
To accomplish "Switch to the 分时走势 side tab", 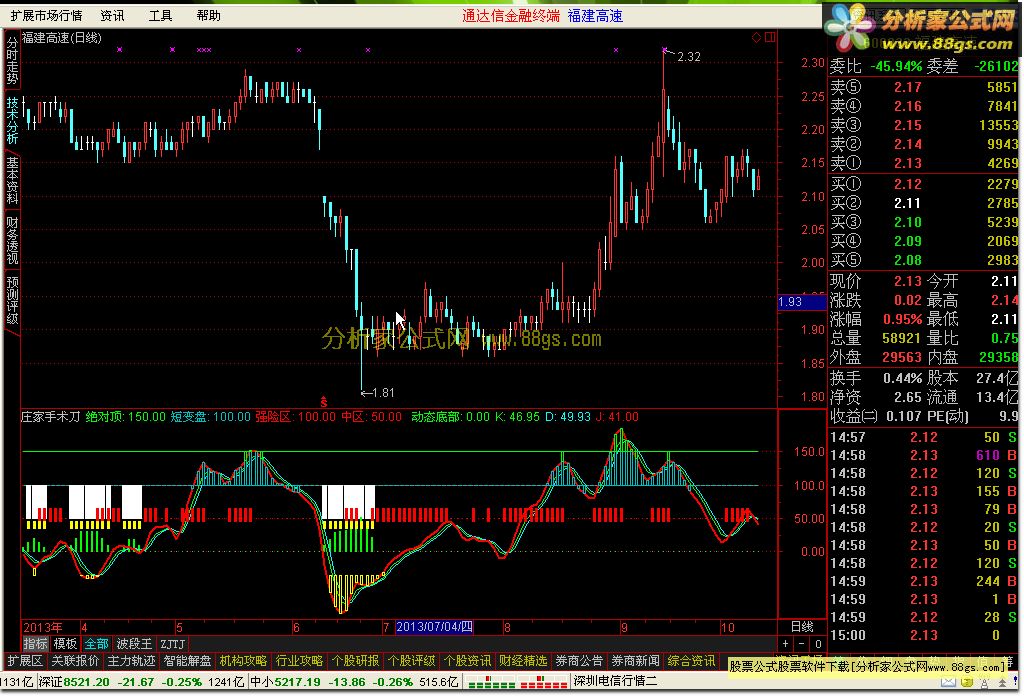I will point(12,60).
